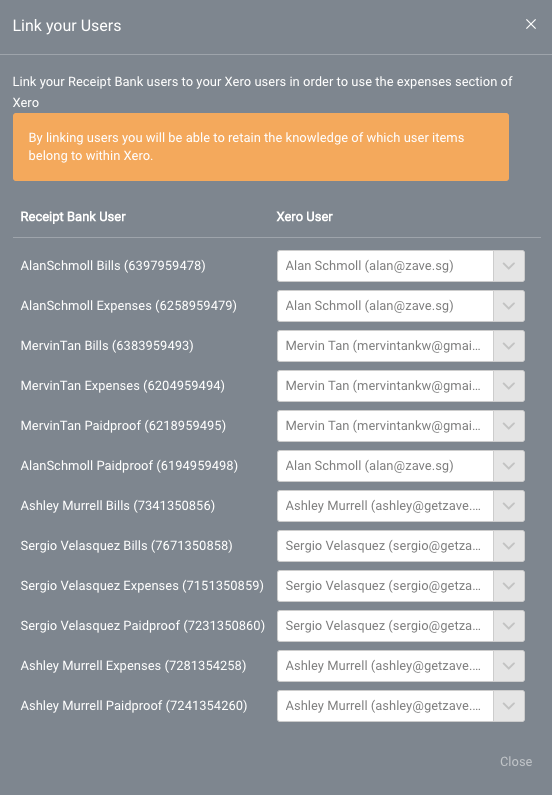This screenshot has height=795, width=552.
Task: Open dropdown for Ashley Murrell Expenses
Action: (x=400, y=666)
